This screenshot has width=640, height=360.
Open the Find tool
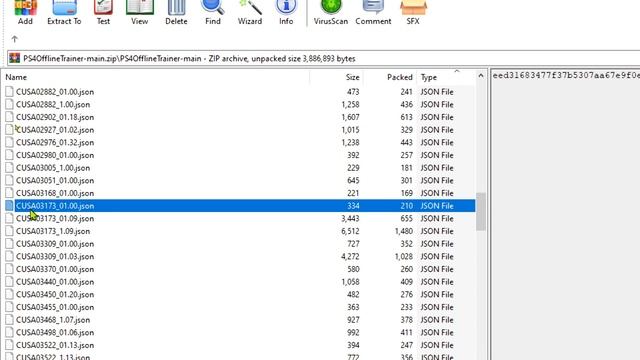click(x=213, y=13)
